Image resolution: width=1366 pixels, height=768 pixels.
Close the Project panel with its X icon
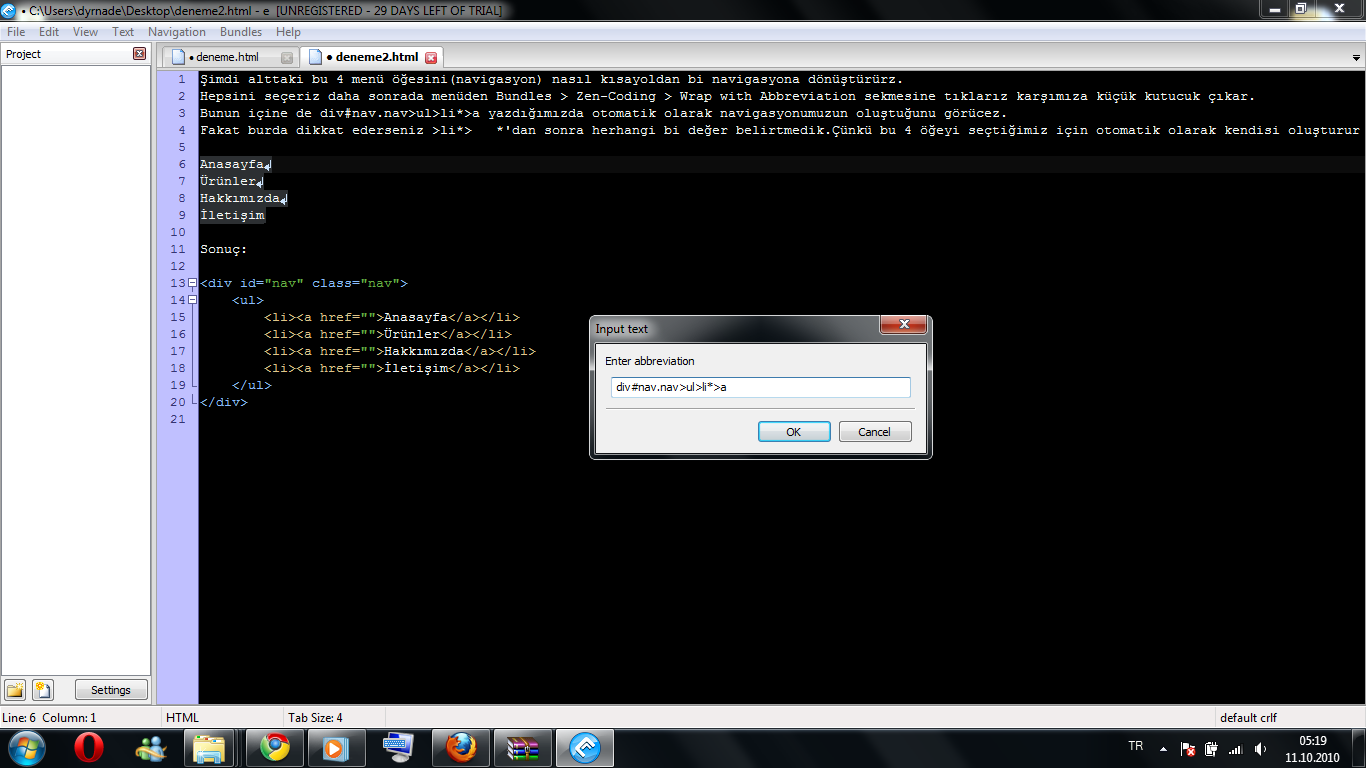point(140,54)
